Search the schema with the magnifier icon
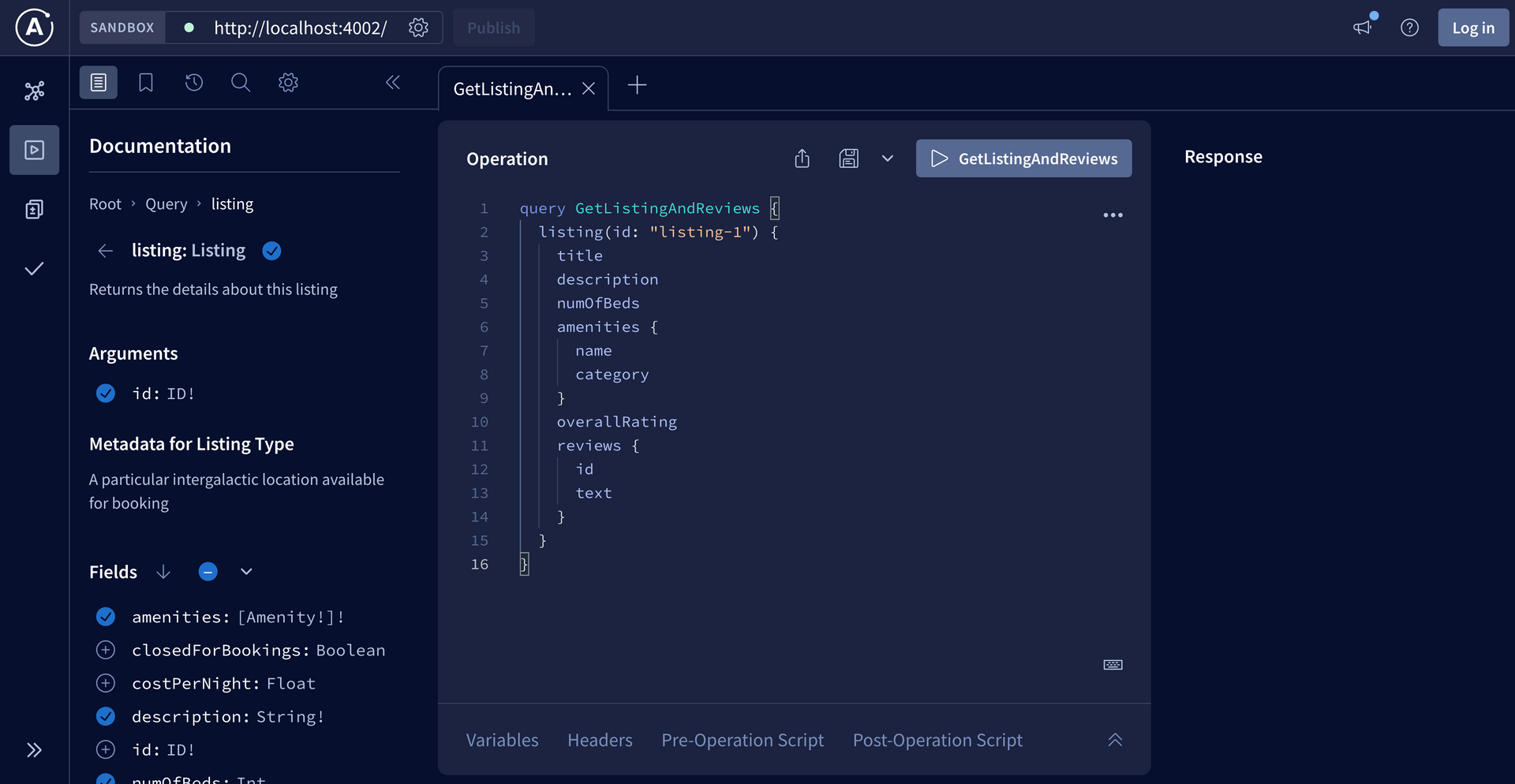 [x=241, y=82]
